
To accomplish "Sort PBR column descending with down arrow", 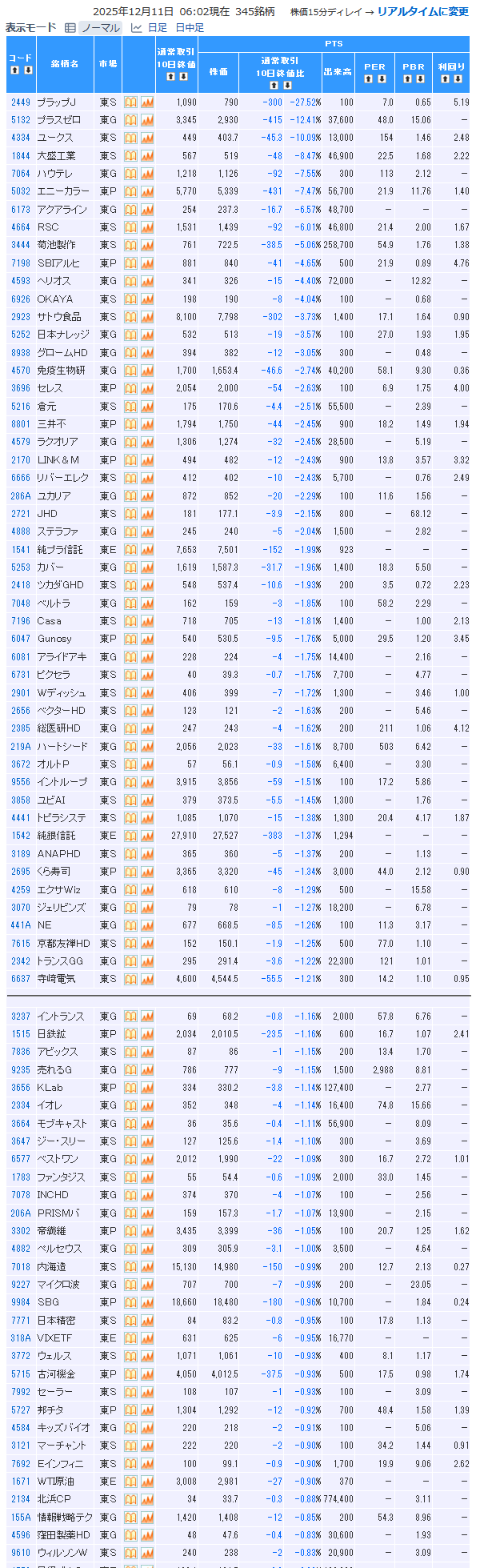I will point(420,79).
